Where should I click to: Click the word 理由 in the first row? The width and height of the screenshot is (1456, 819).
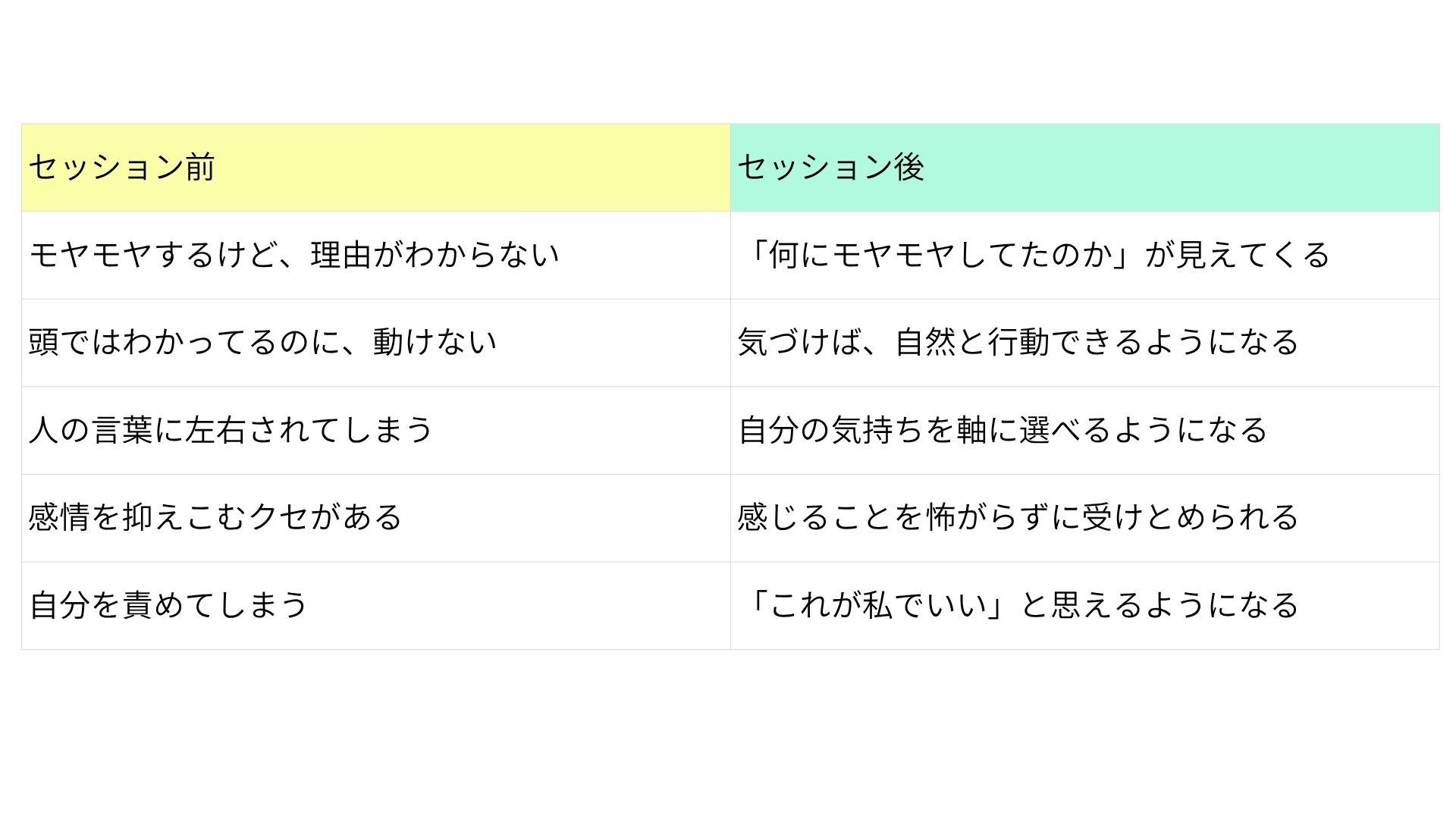(341, 255)
